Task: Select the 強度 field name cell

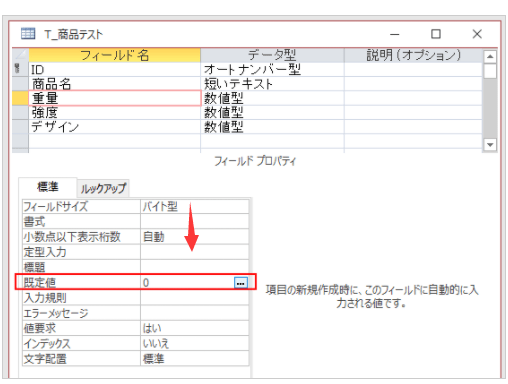Action: [x=115, y=113]
